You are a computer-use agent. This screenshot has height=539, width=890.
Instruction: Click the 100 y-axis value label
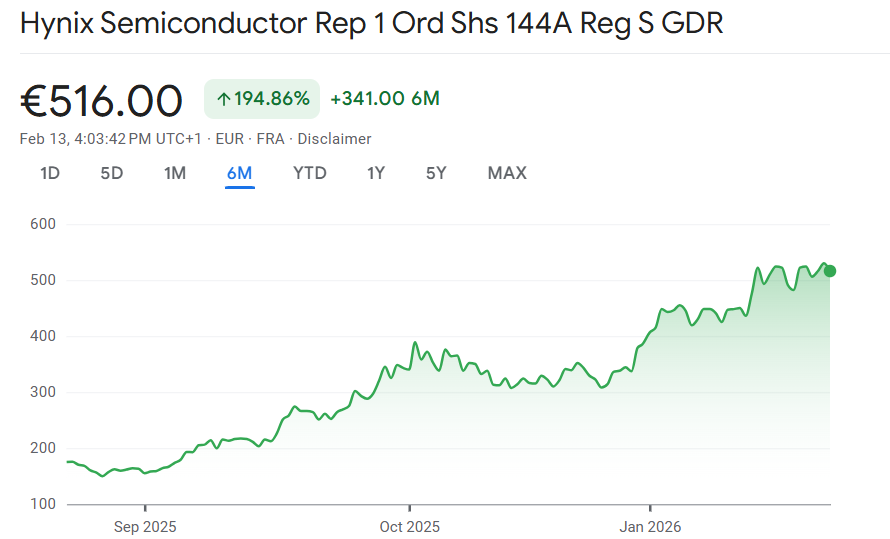42,504
